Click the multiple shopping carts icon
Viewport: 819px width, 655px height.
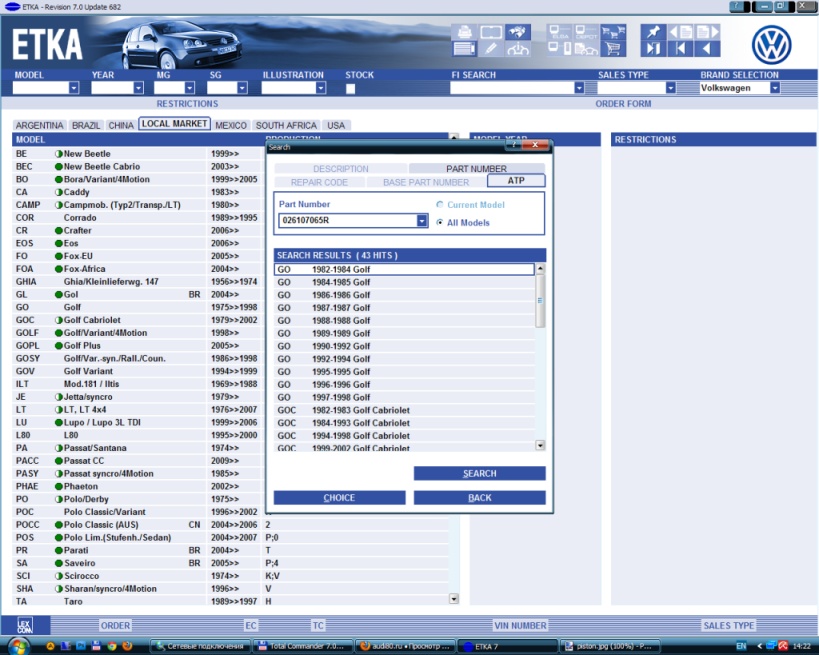click(x=613, y=32)
